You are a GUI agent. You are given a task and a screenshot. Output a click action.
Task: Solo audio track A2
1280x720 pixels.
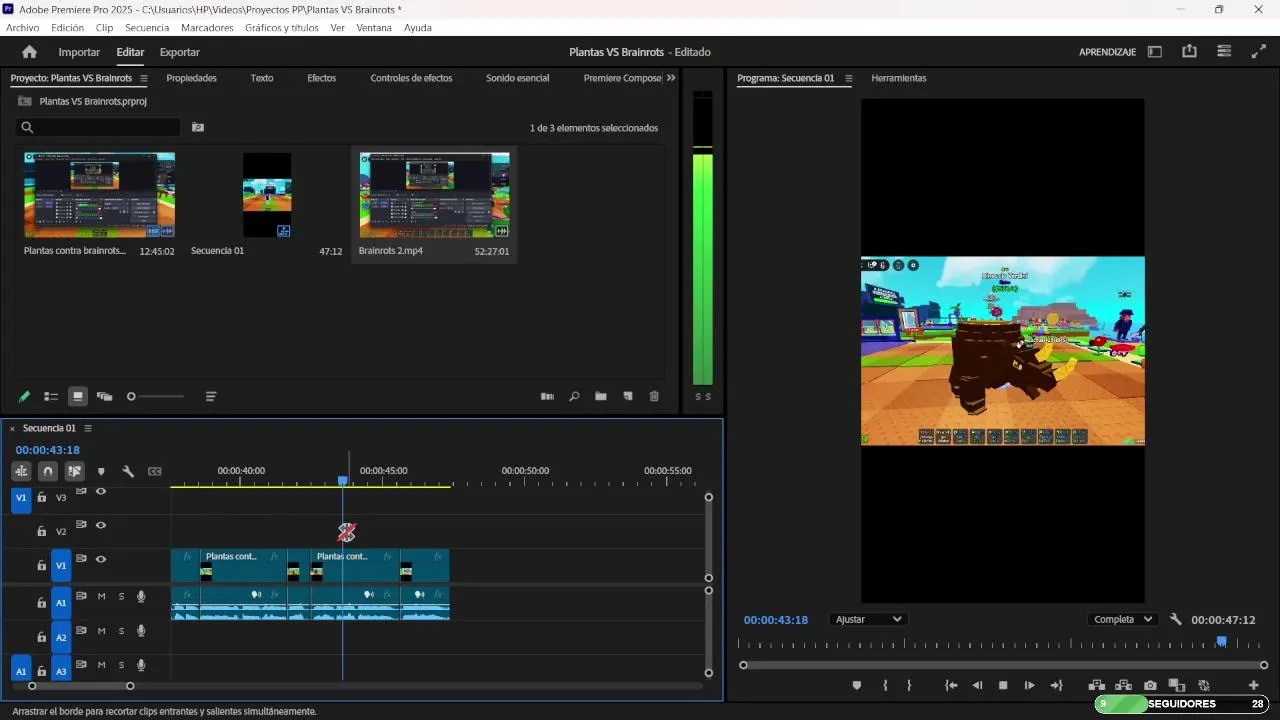pyautogui.click(x=121, y=631)
